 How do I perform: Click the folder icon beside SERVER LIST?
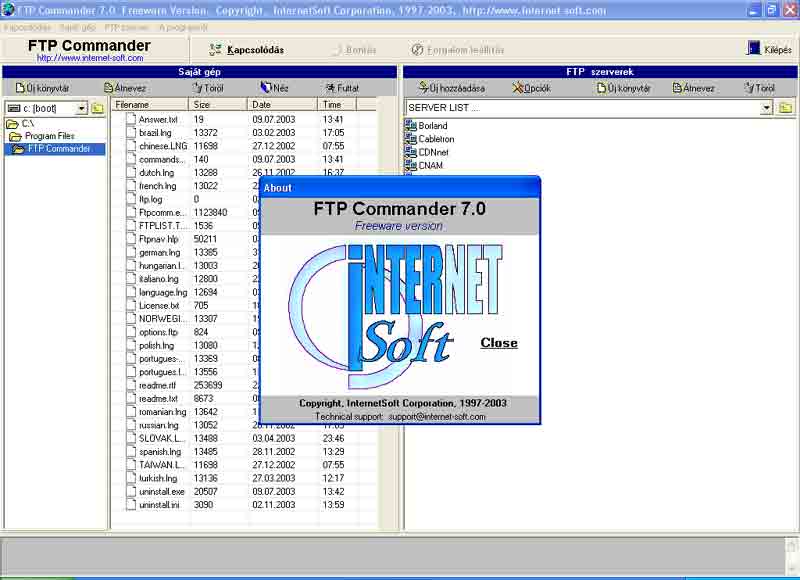(x=785, y=108)
